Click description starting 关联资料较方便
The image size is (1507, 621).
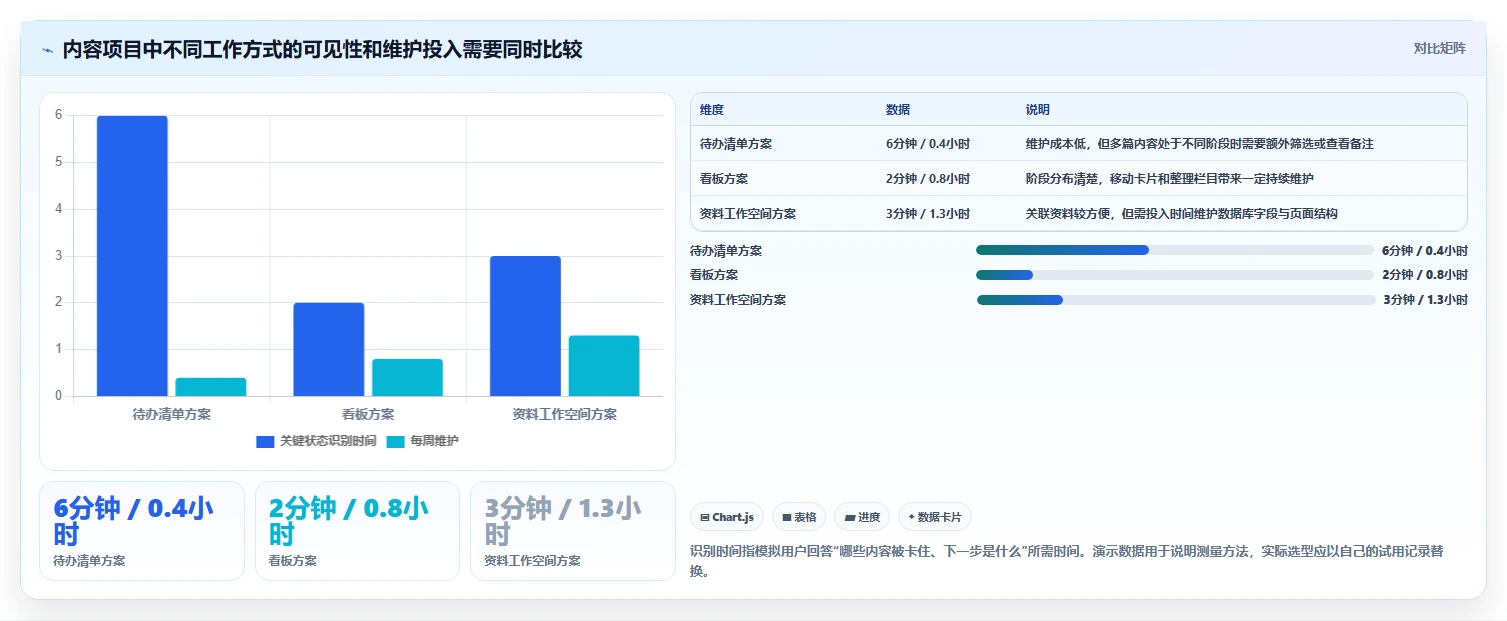[1182, 214]
